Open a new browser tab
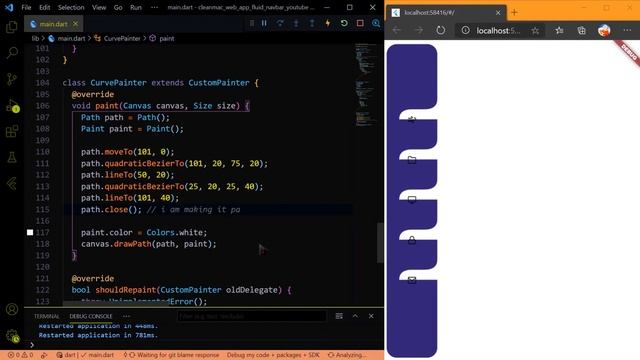Viewport: 640px width, 360px height. click(514, 13)
